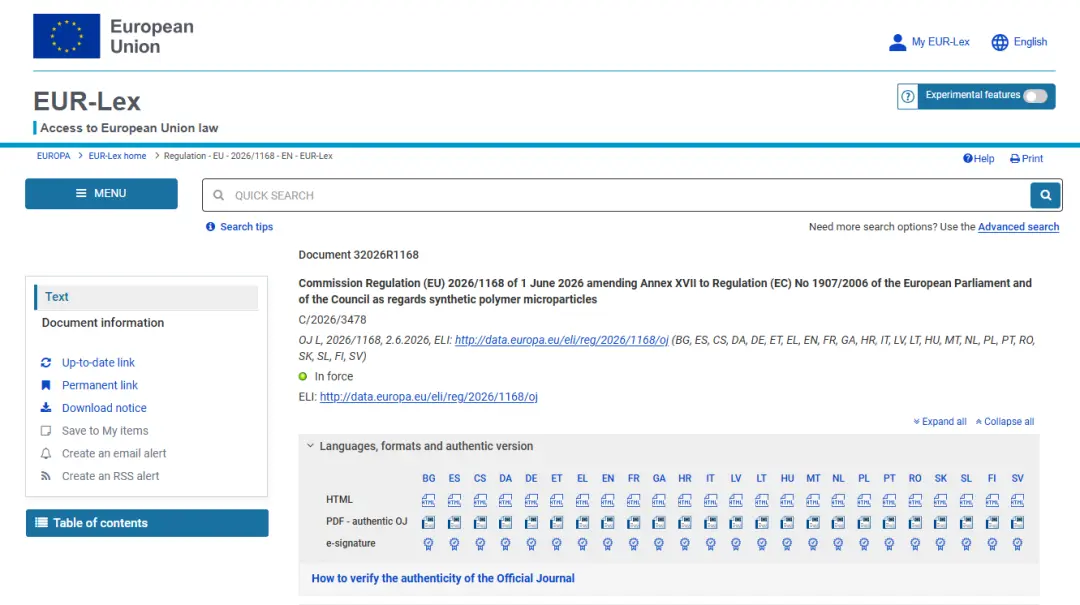Click the C/2026/3478 reference text
This screenshot has height=605, width=1080.
pos(332,320)
